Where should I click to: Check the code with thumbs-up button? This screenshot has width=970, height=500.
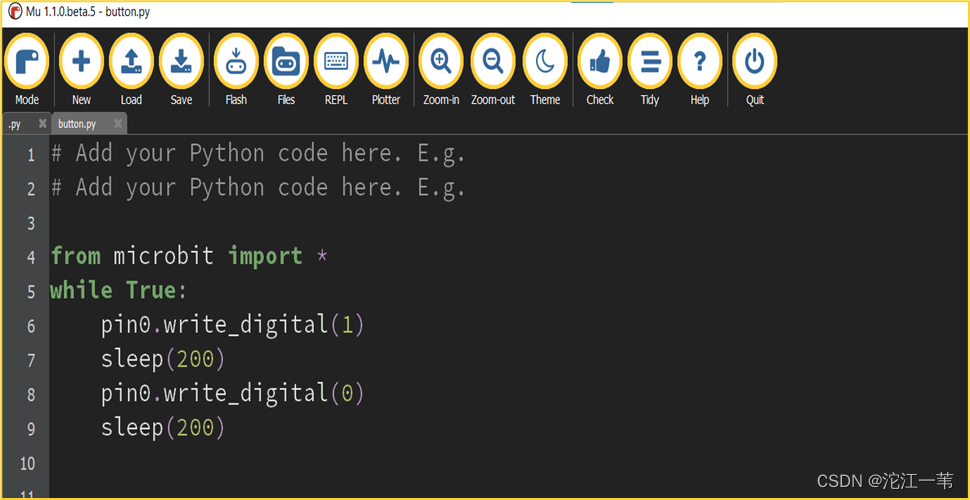coord(599,62)
